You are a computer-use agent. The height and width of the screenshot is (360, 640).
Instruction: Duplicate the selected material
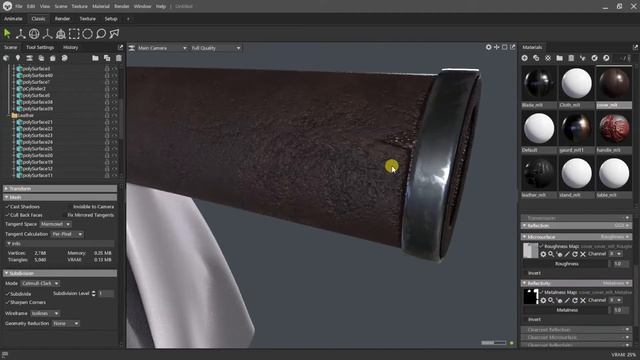pos(536,58)
